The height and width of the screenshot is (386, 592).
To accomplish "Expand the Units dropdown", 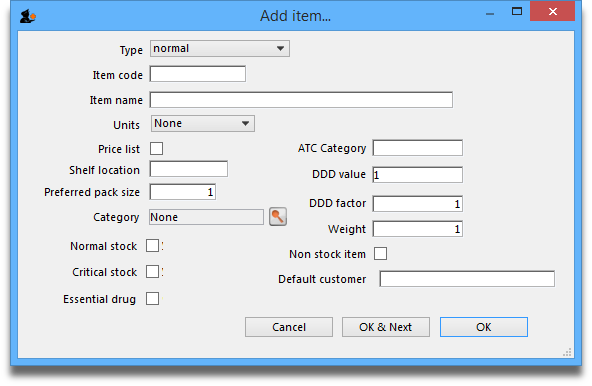I will (x=203, y=124).
